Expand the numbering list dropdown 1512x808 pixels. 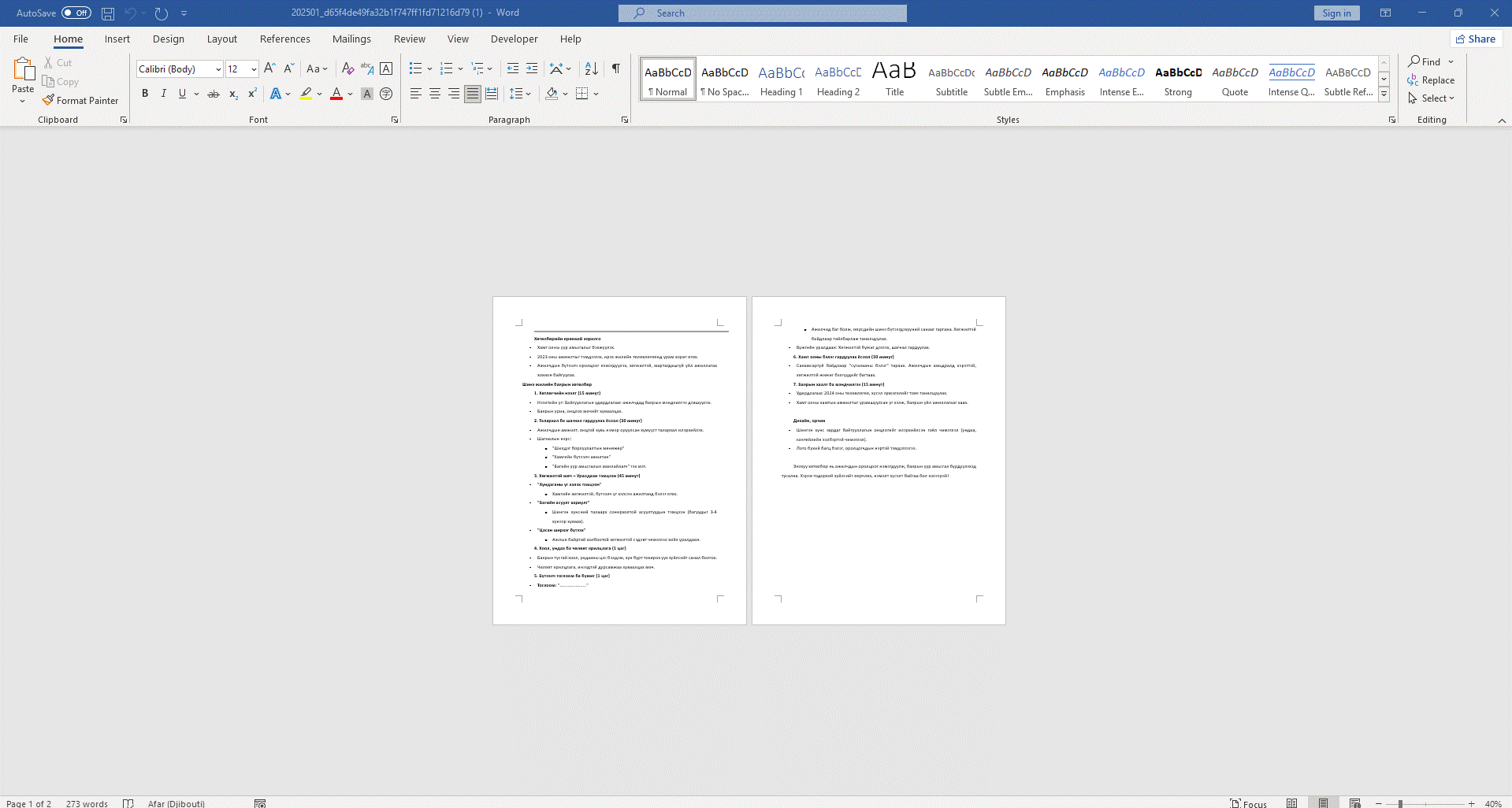(460, 69)
